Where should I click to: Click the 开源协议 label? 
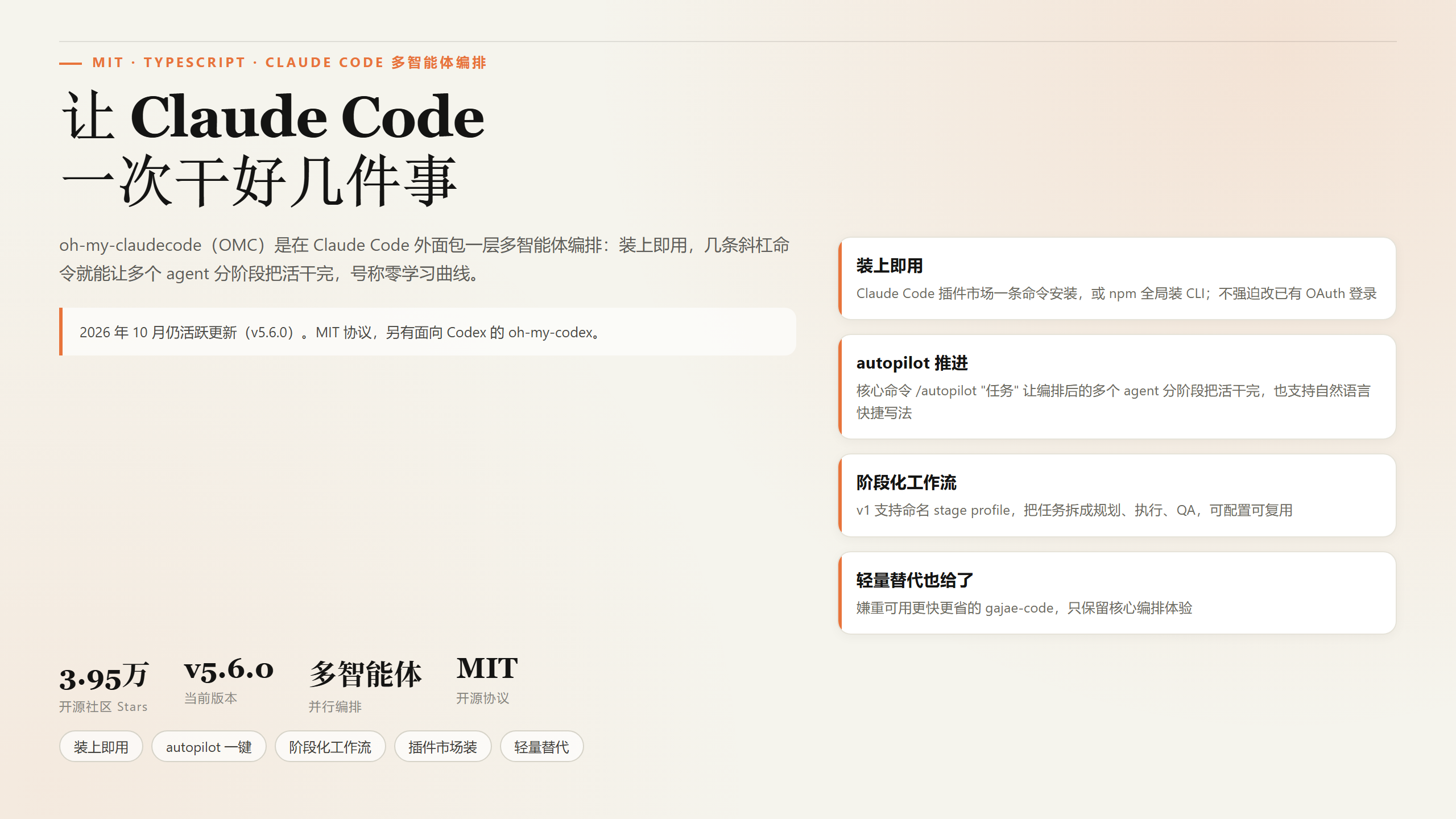482,698
